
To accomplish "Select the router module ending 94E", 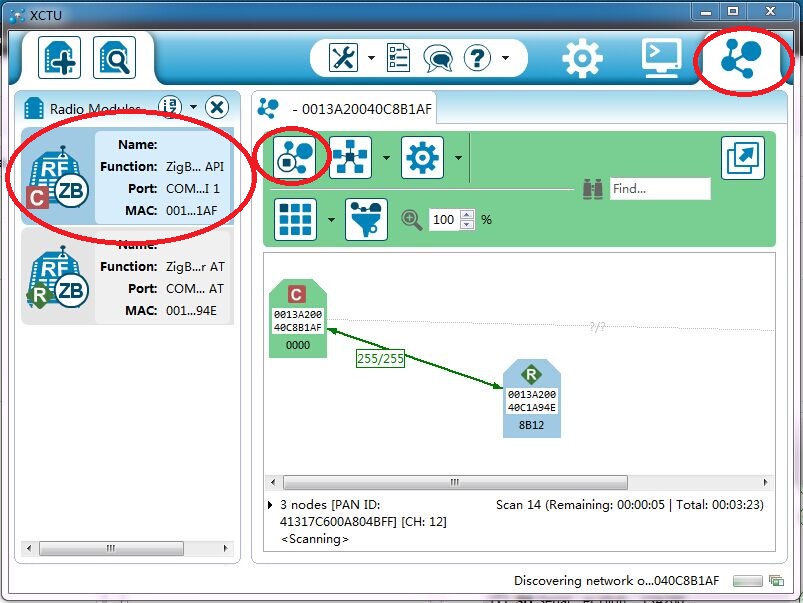I will click(128, 277).
